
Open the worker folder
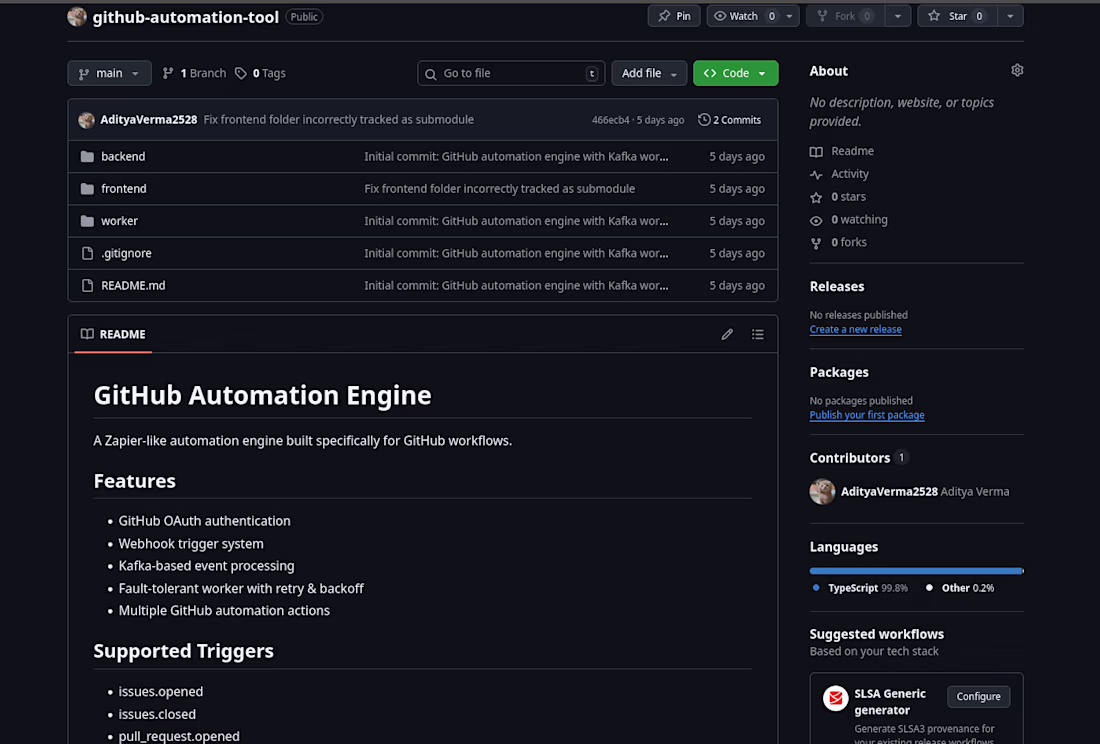[x=119, y=221]
